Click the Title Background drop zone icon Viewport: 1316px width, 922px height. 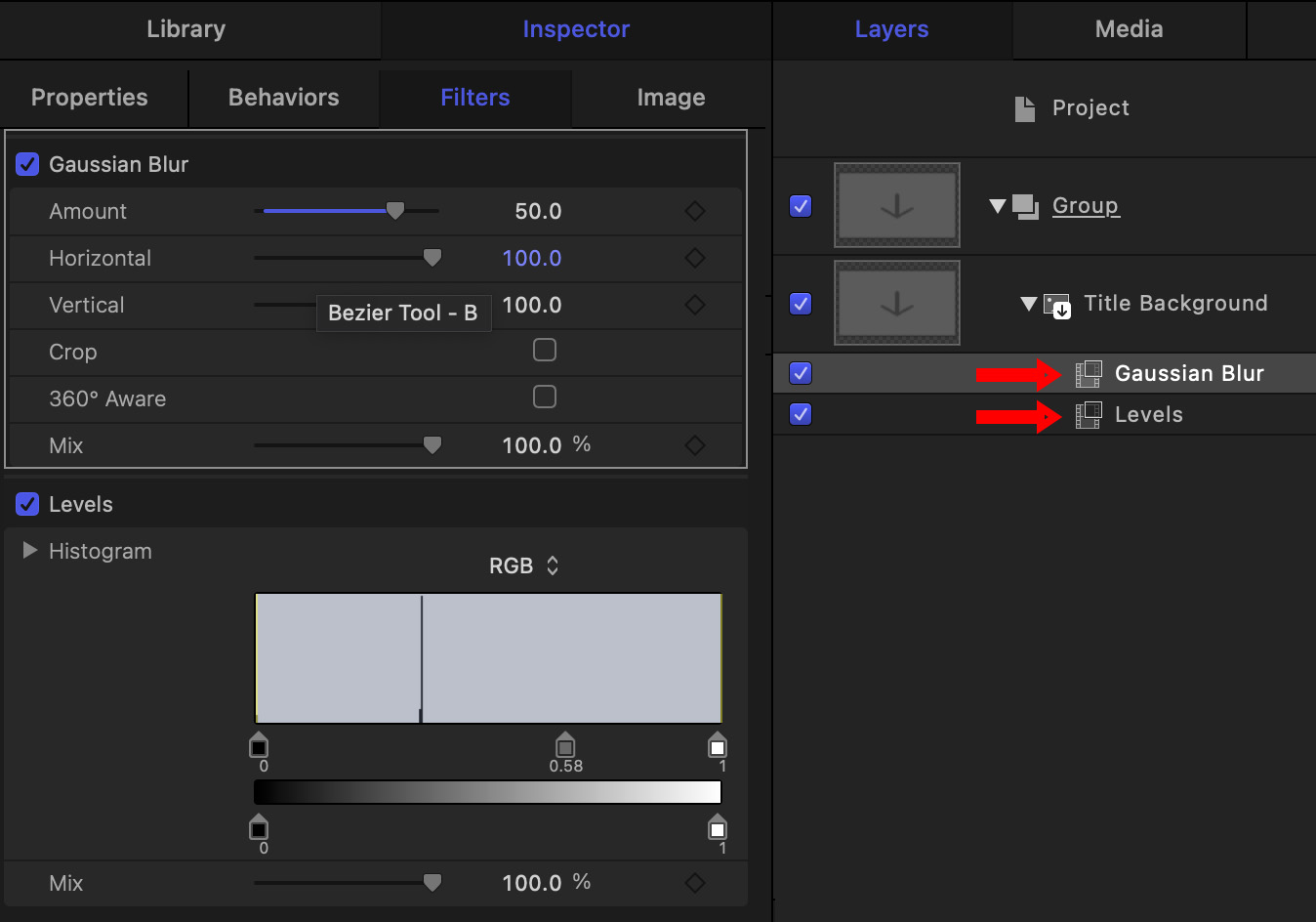1057,305
